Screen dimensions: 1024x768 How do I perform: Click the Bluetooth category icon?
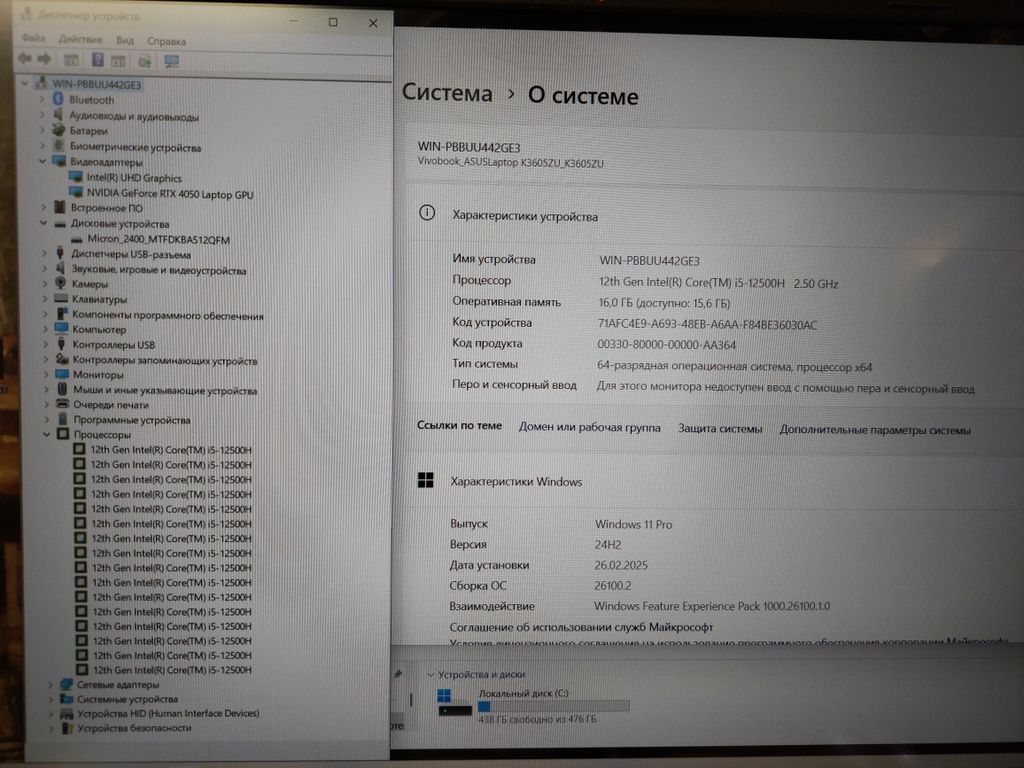[57, 99]
